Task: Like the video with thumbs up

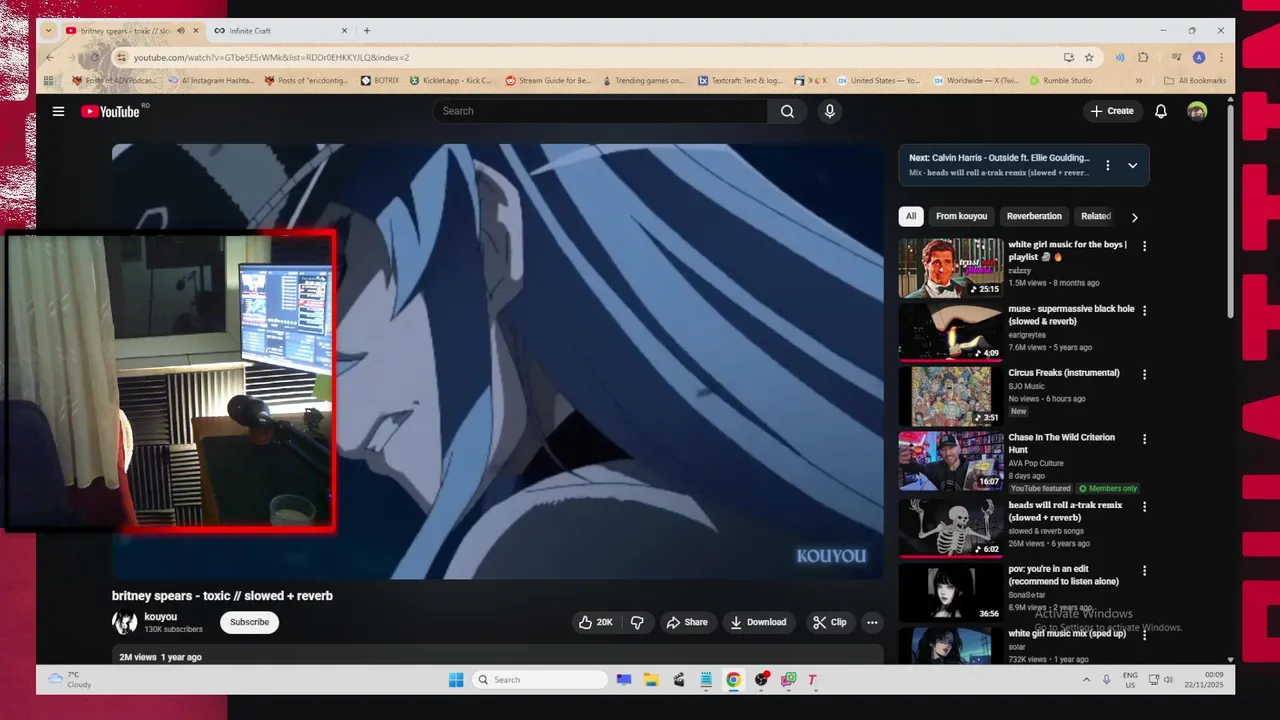Action: point(595,622)
